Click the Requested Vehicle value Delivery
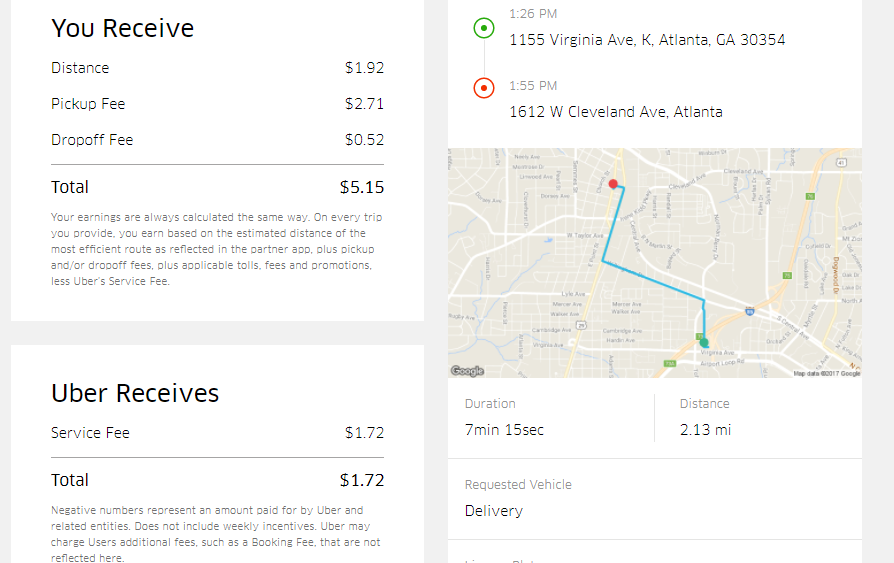The height and width of the screenshot is (563, 894). [494, 511]
